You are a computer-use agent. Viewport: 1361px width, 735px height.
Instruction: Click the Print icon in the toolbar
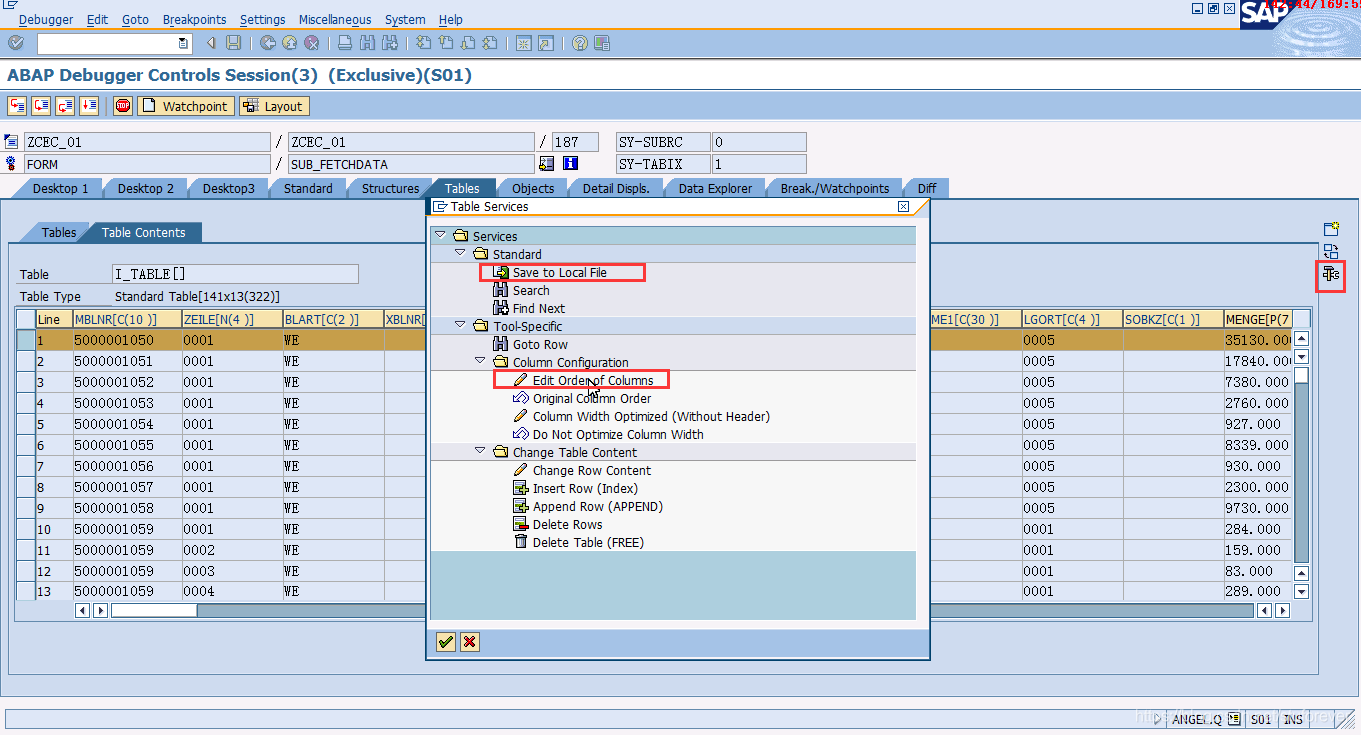point(345,43)
